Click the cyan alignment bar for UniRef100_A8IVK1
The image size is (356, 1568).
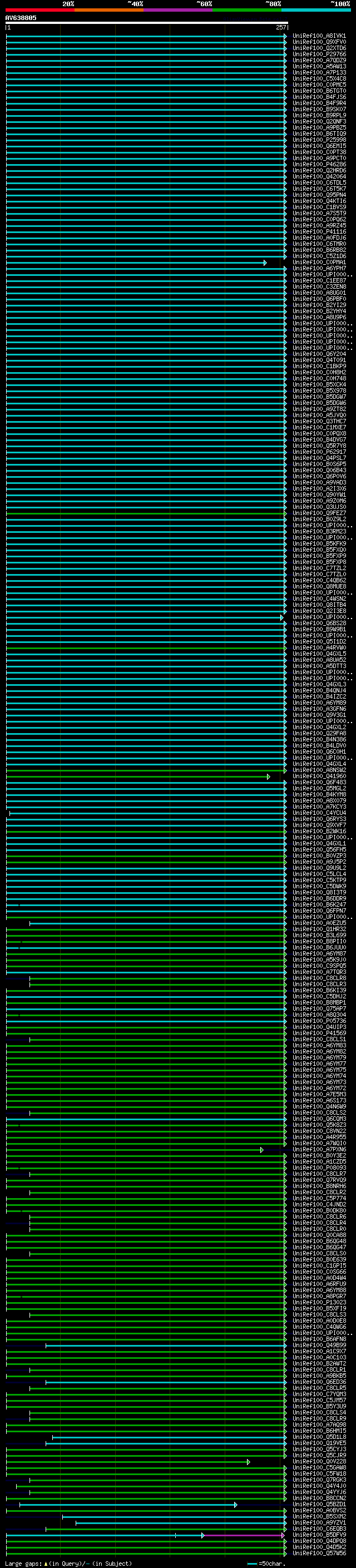[146, 37]
